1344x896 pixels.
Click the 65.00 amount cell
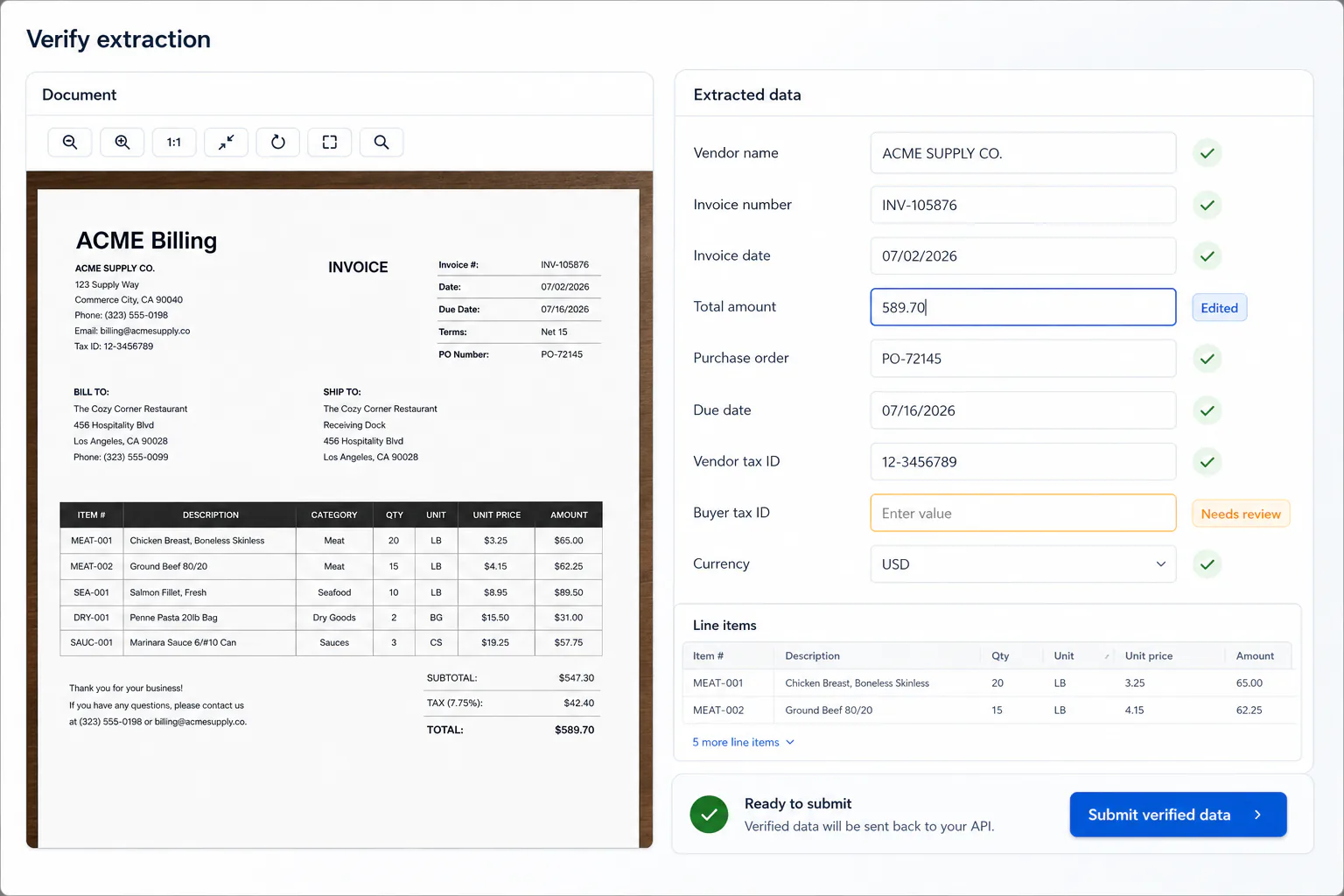click(x=1249, y=683)
